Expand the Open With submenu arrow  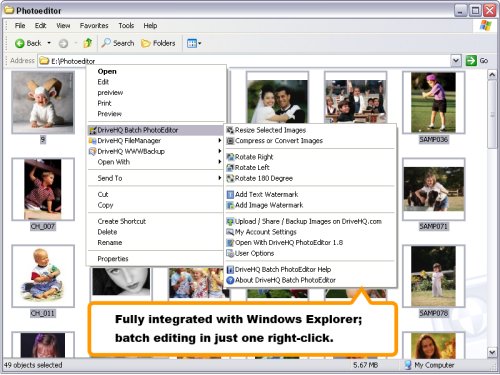(220, 162)
